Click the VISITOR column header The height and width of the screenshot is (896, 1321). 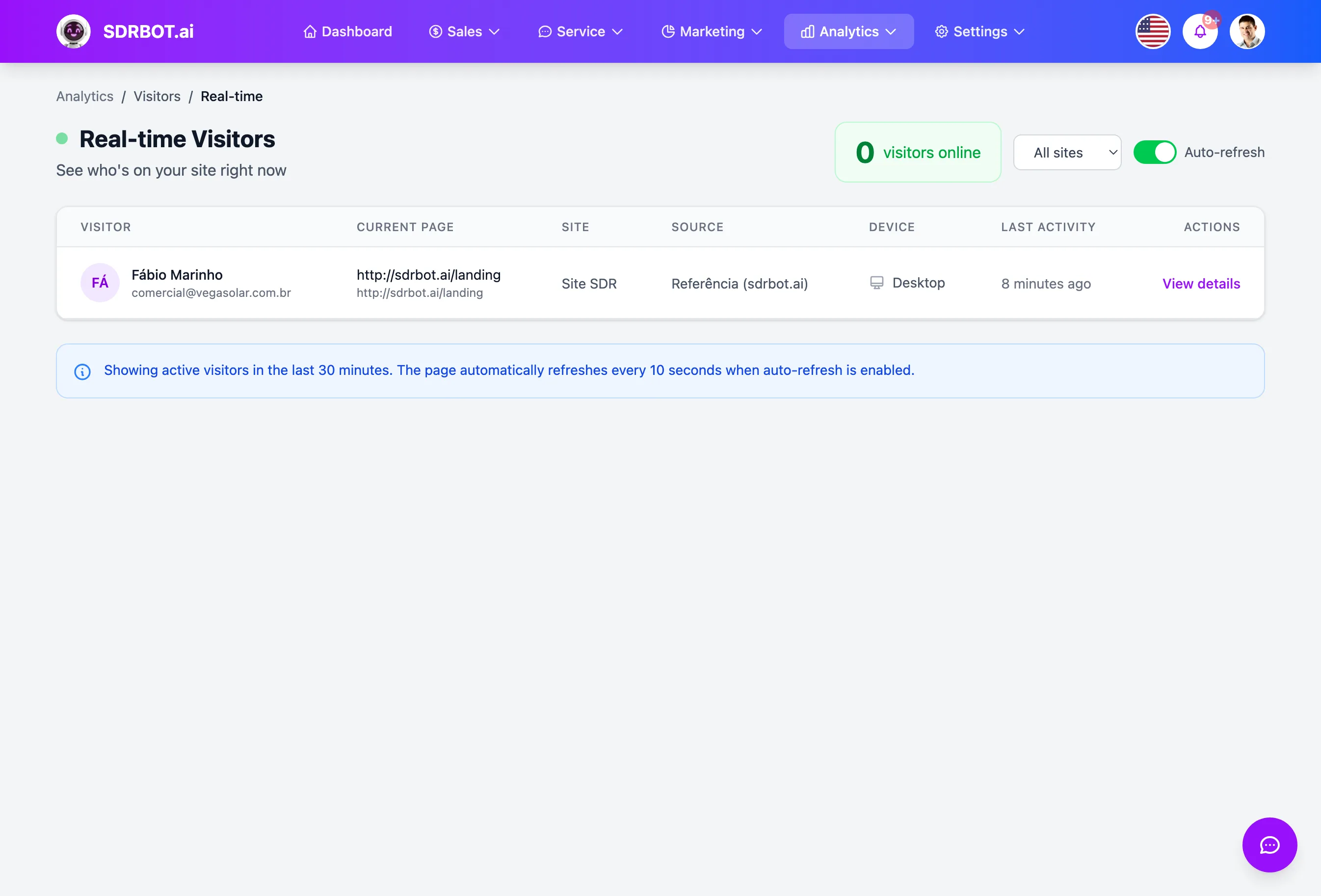pos(106,227)
